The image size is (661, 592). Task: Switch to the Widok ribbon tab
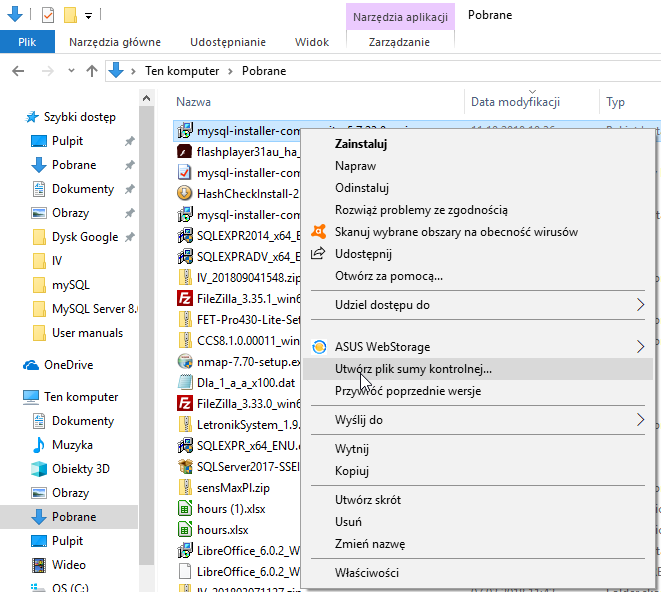[312, 42]
